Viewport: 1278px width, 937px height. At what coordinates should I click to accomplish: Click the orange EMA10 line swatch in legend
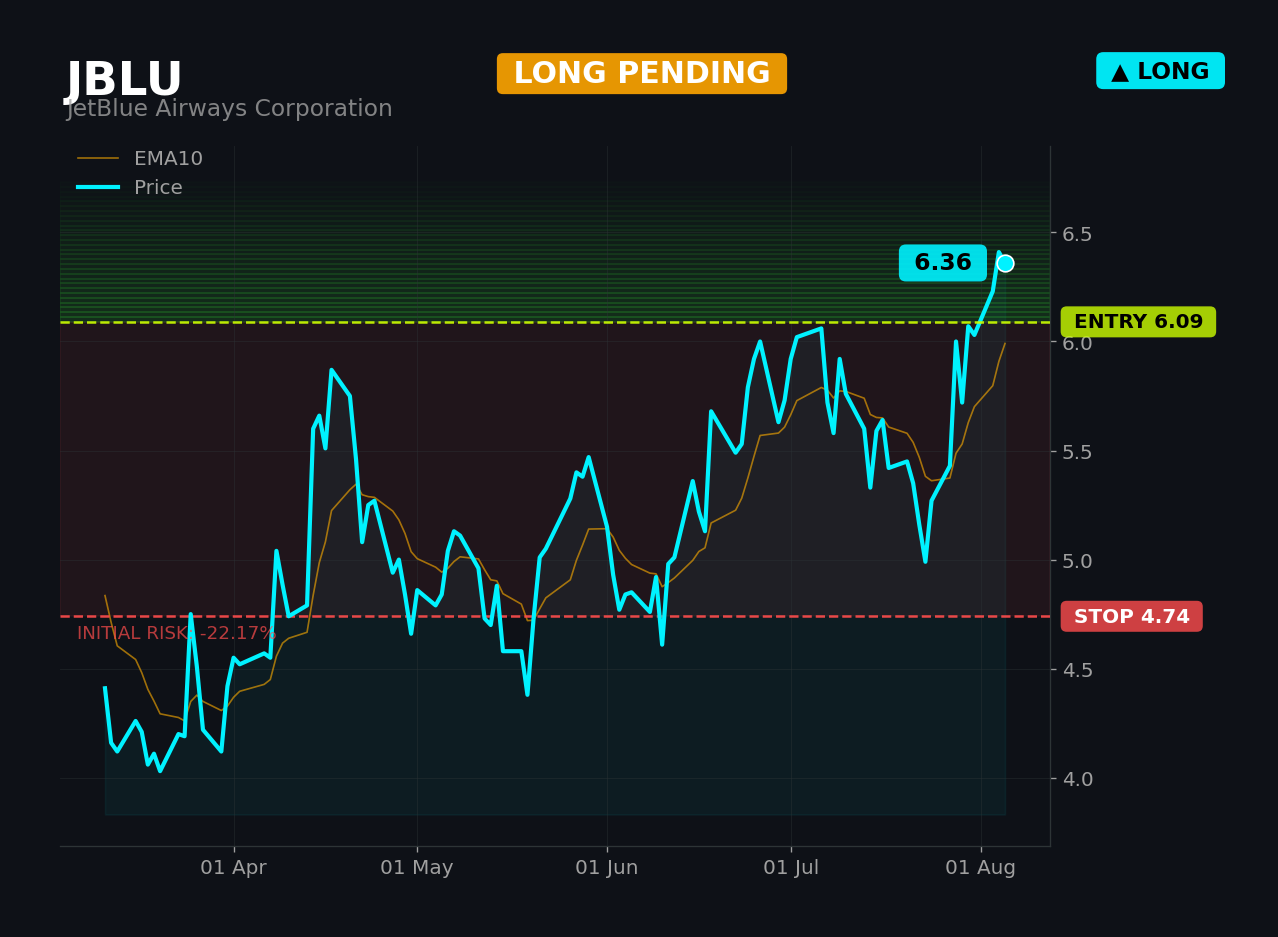click(x=98, y=158)
